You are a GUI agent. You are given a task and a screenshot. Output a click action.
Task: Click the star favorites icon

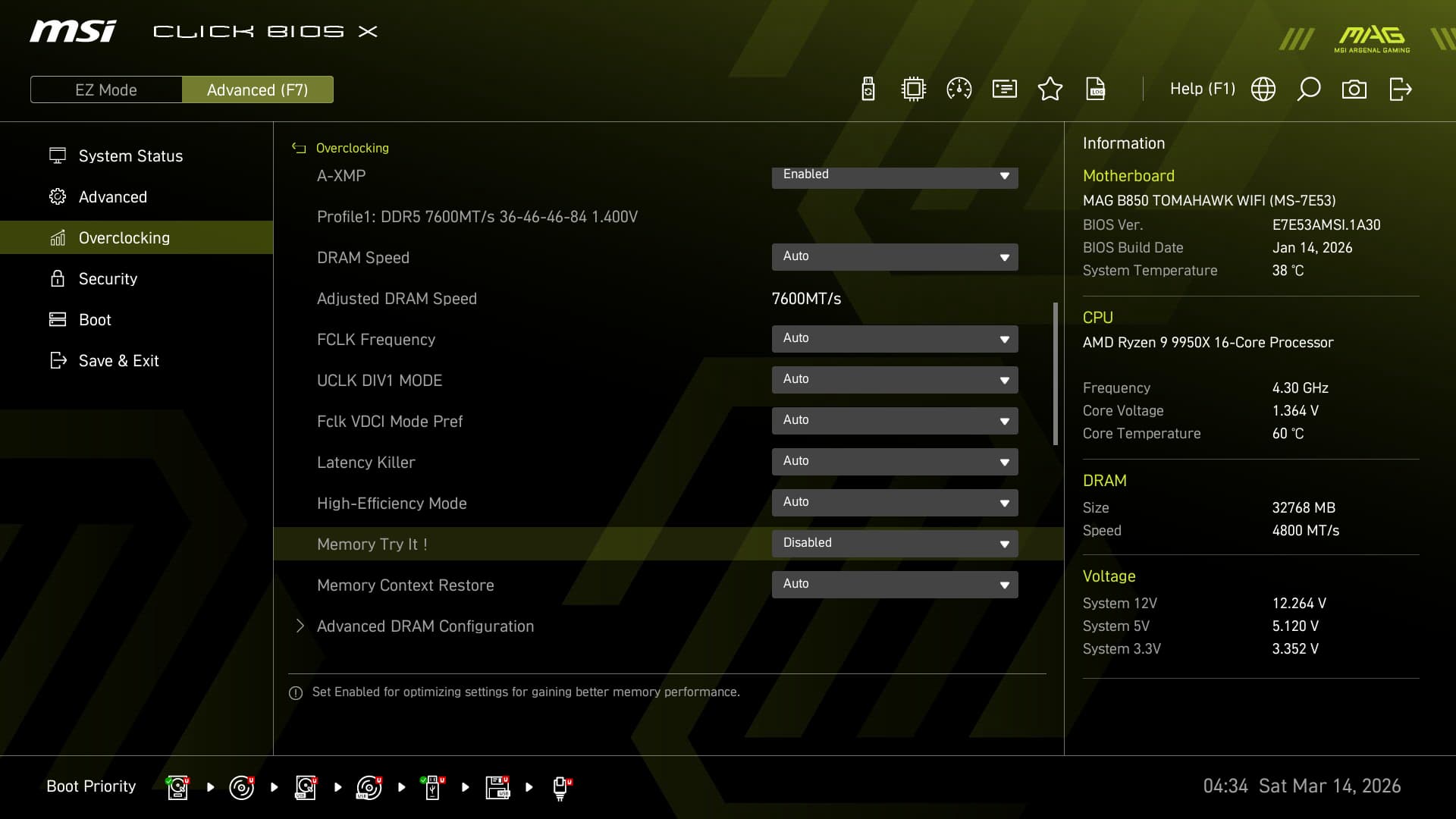coord(1050,89)
